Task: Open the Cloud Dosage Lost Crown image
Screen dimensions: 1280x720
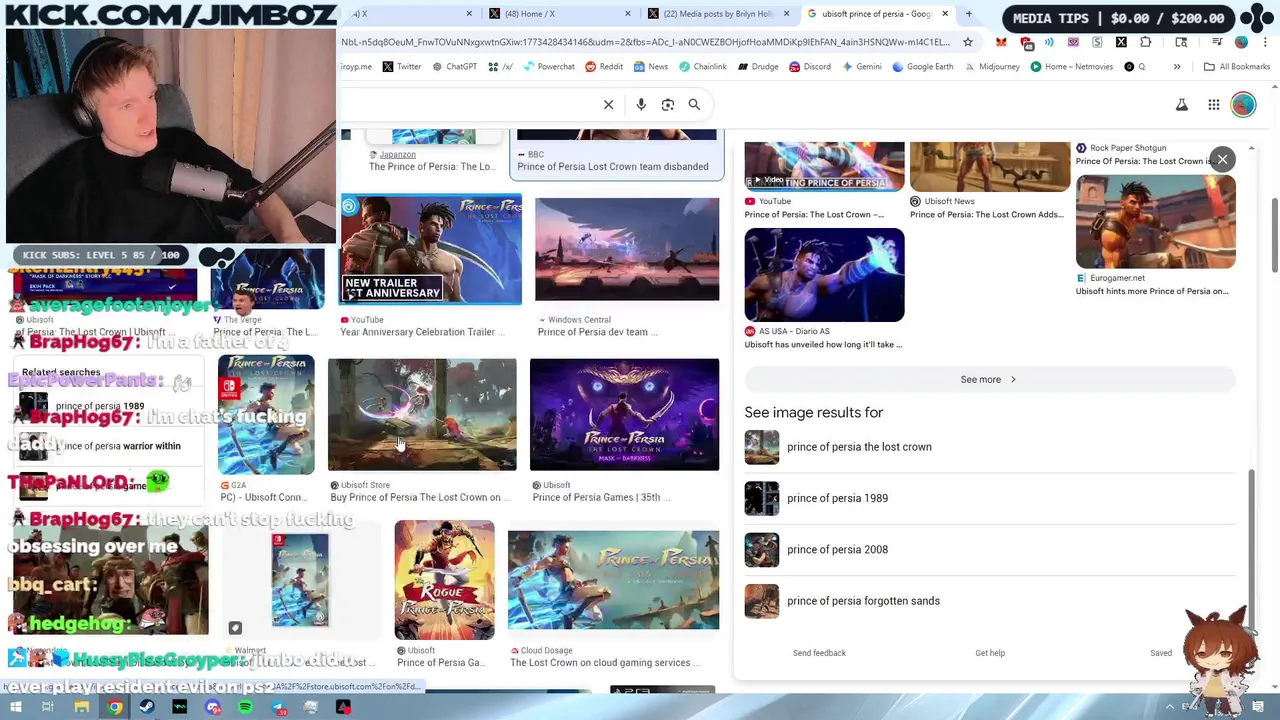Action: click(613, 580)
